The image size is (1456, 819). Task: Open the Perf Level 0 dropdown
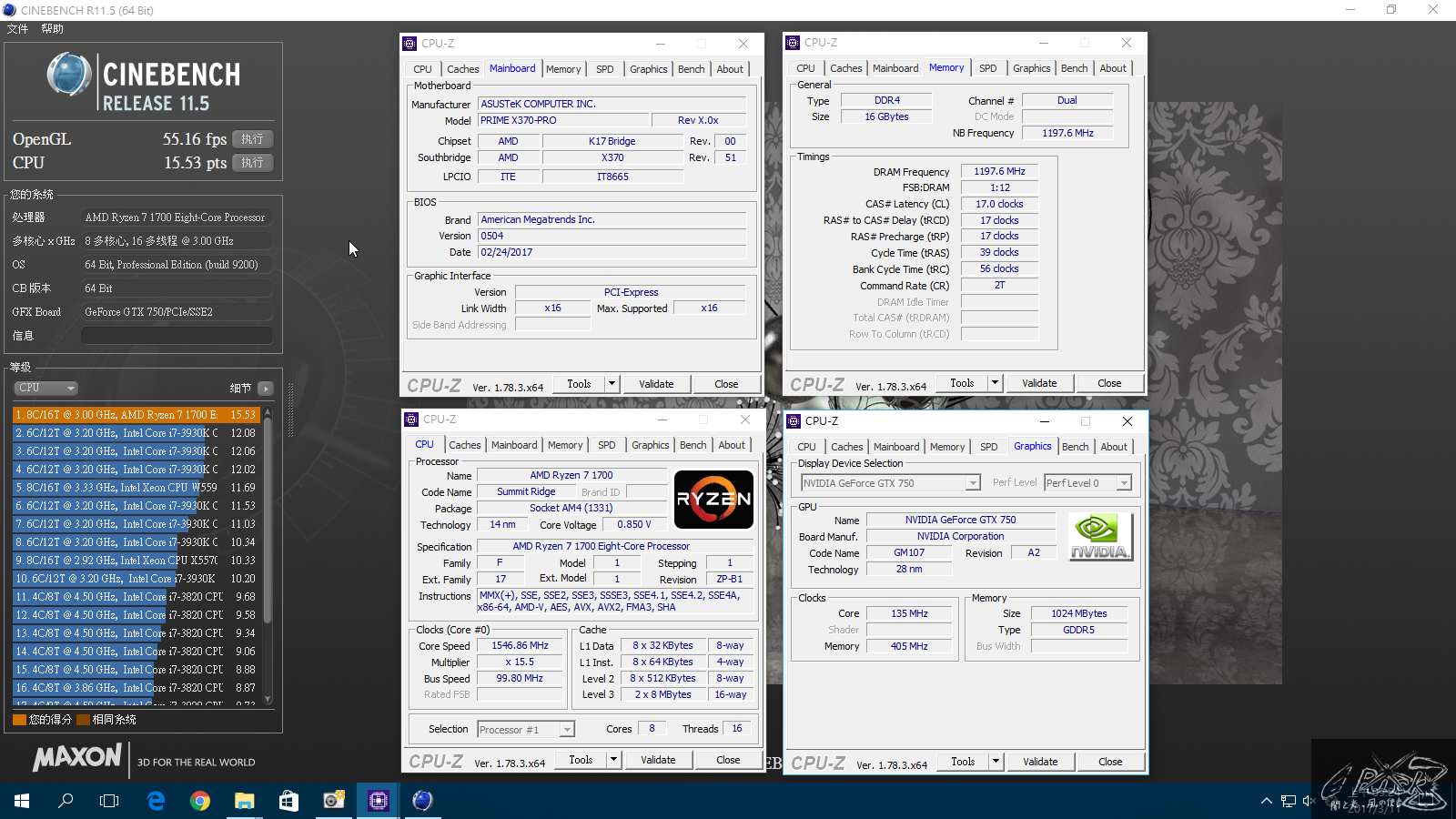click(1087, 483)
